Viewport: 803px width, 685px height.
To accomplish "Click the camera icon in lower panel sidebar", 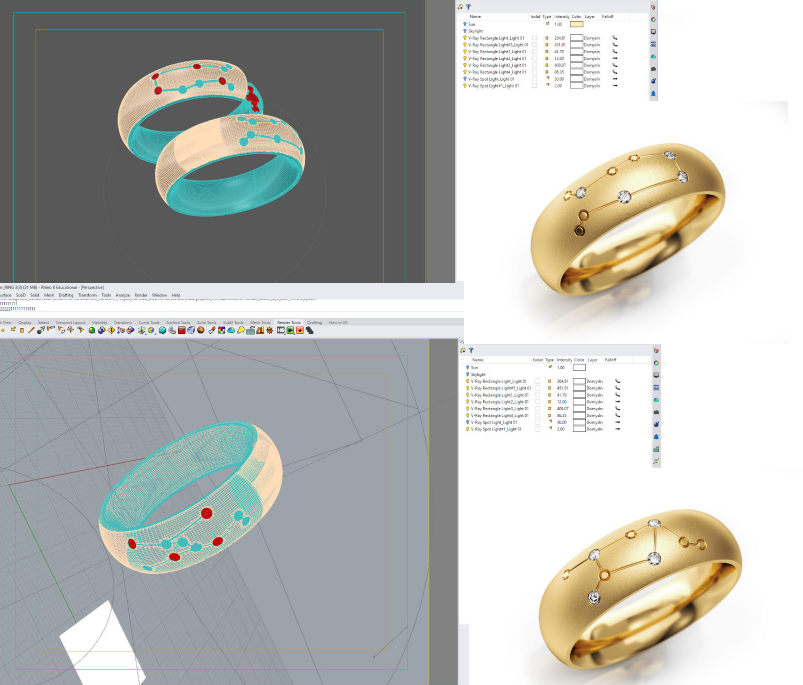I will coord(656,412).
